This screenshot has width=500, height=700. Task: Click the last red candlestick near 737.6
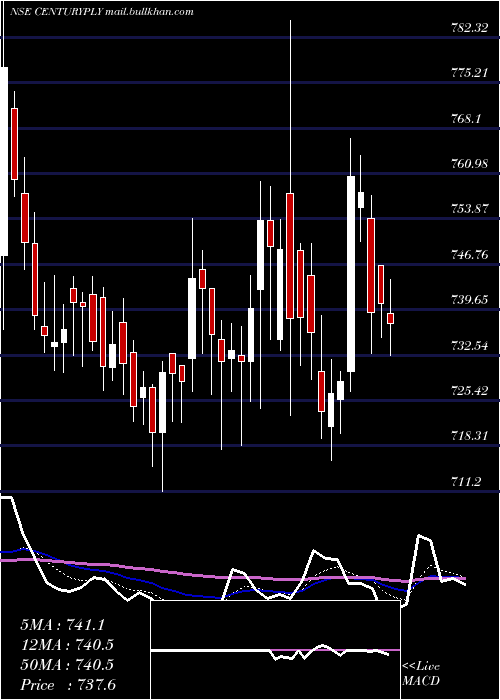(x=391, y=318)
